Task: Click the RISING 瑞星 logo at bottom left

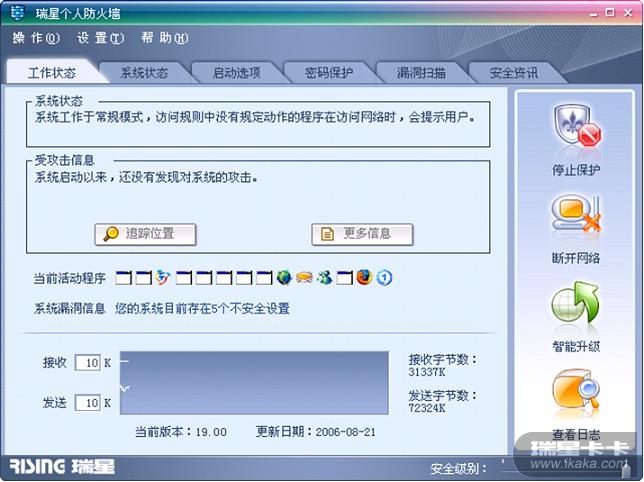Action: point(62,466)
